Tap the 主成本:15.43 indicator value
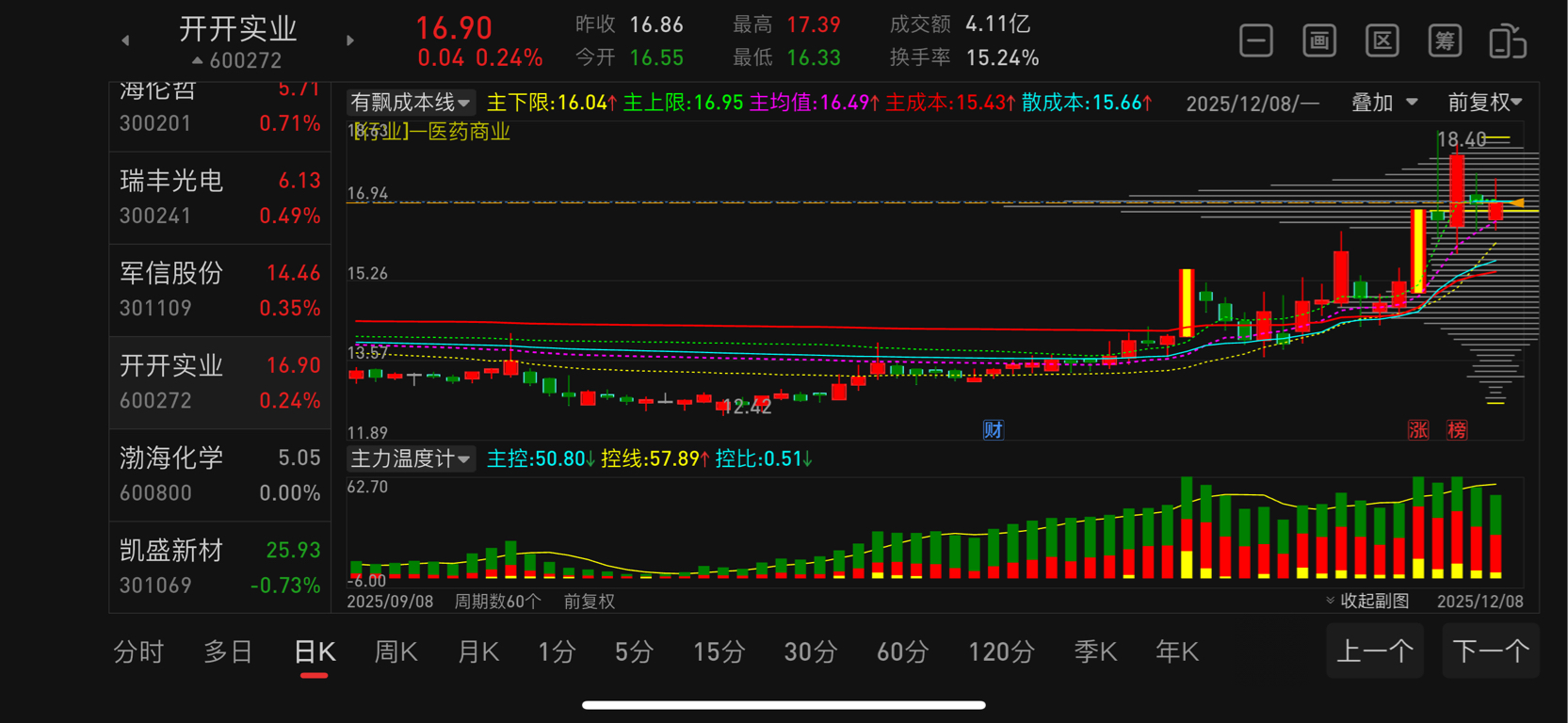 point(950,102)
